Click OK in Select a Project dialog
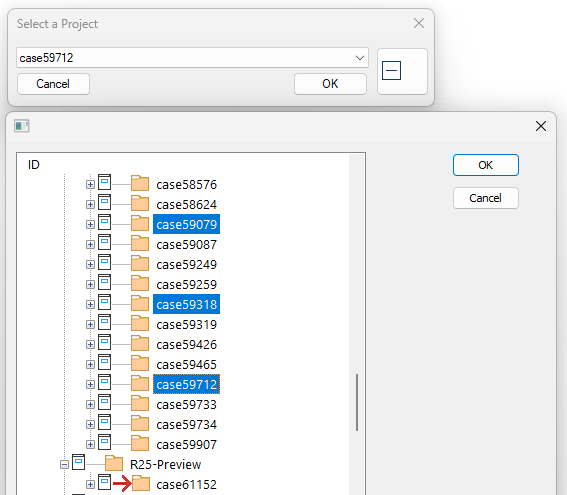This screenshot has width=567, height=495. pos(330,84)
